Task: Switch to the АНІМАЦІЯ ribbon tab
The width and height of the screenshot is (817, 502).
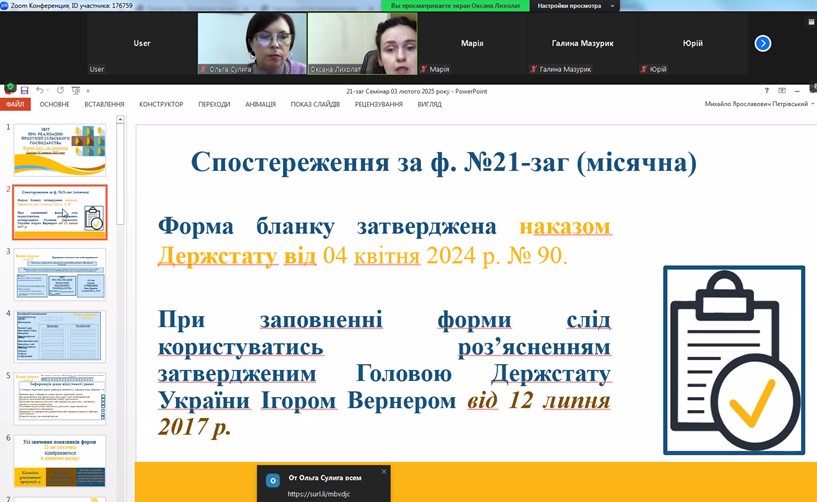Action: point(261,104)
